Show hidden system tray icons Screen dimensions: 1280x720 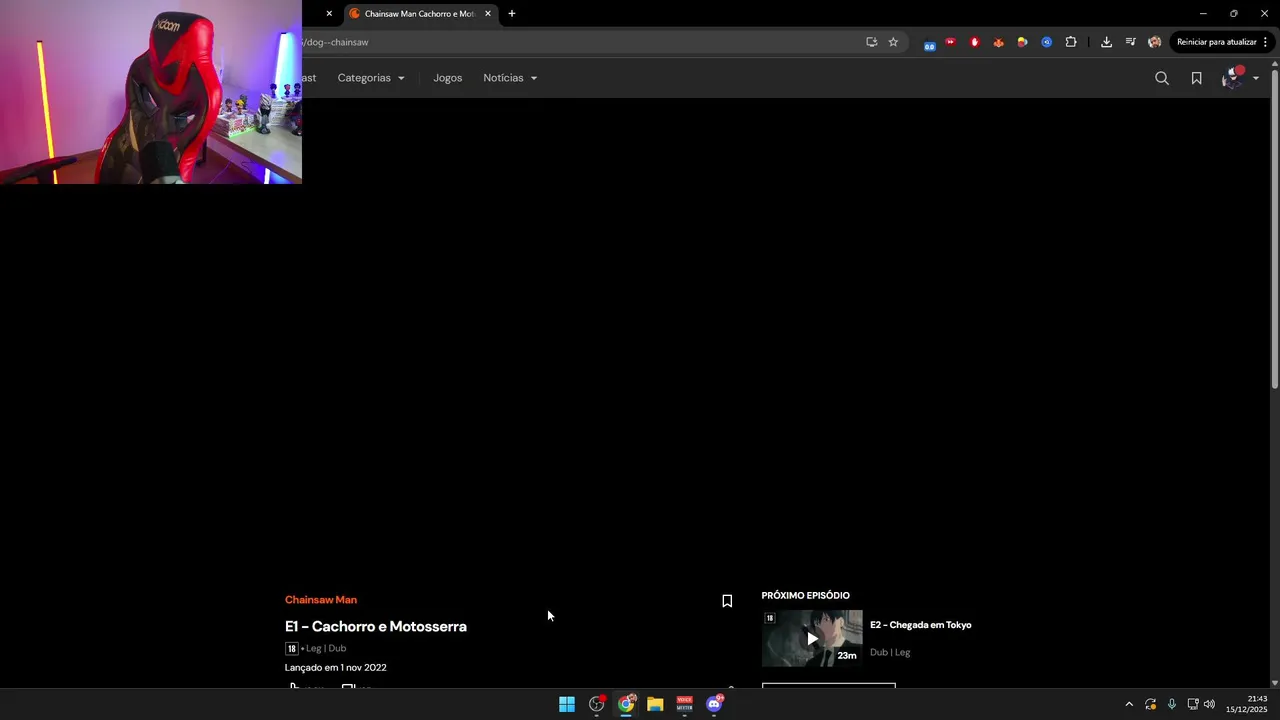click(1129, 704)
